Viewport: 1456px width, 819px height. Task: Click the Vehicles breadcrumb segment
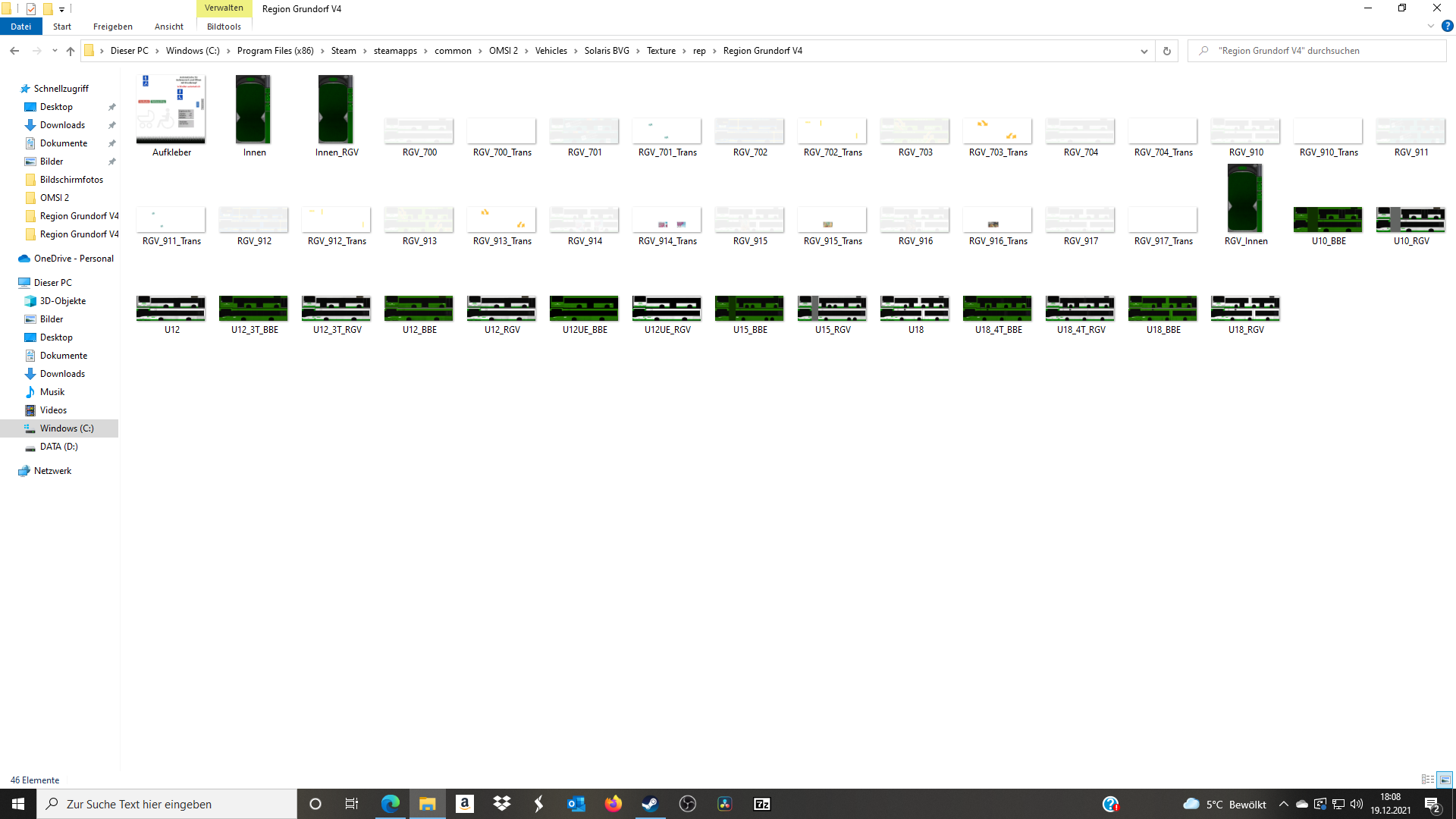pos(551,51)
